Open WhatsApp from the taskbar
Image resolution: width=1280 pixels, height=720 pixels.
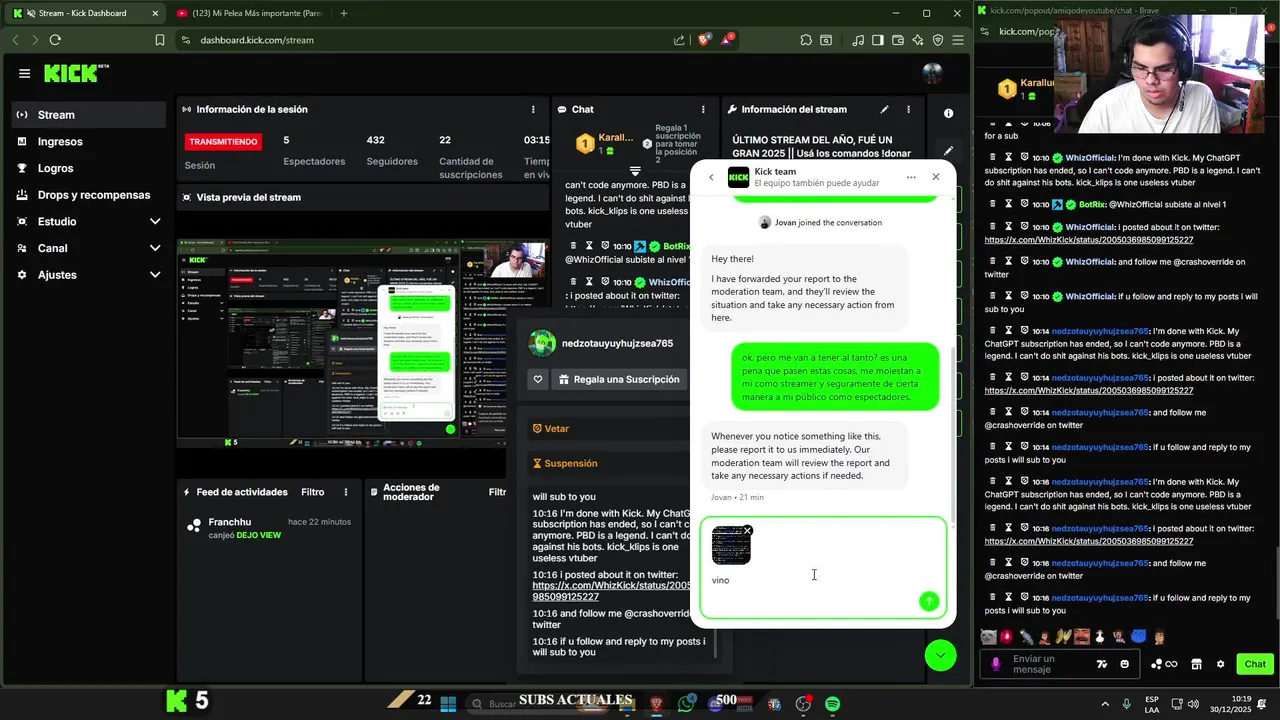point(686,704)
